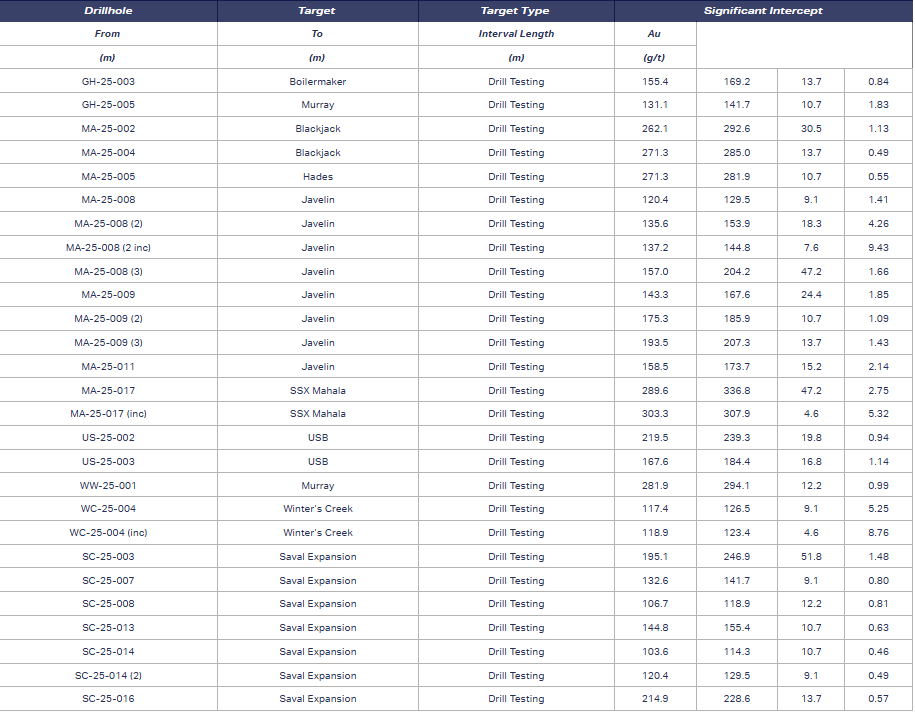This screenshot has height=715, width=915.
Task: Select the Target Type column header
Action: (515, 11)
